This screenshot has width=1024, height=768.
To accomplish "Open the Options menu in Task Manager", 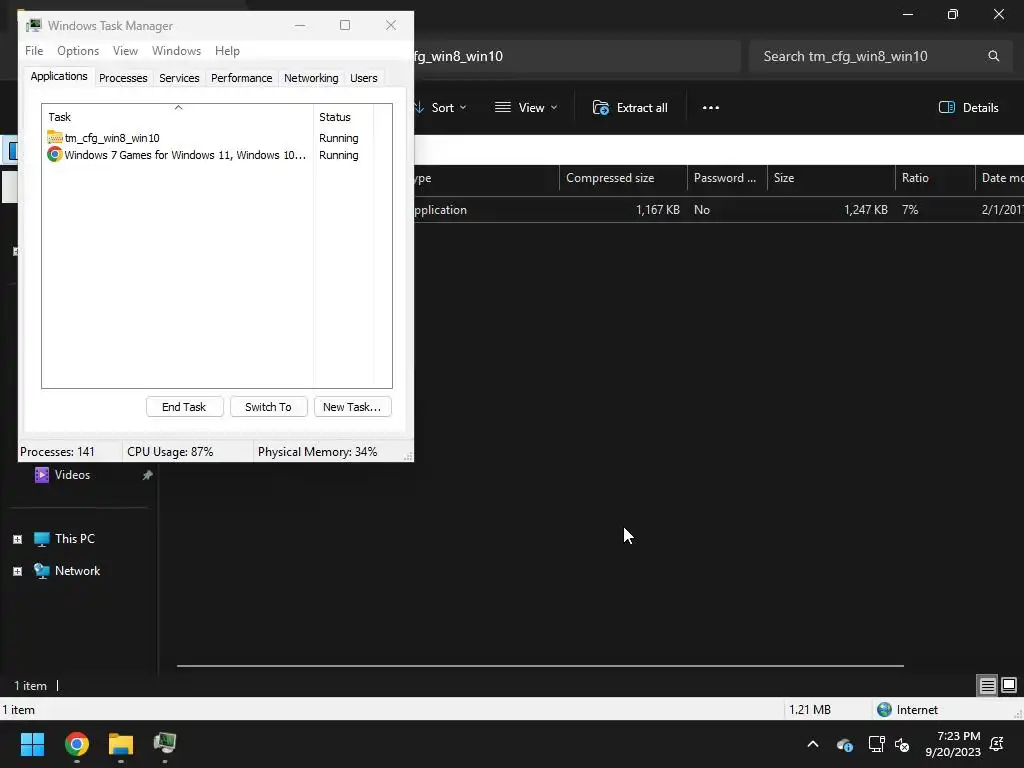I will [x=78, y=51].
